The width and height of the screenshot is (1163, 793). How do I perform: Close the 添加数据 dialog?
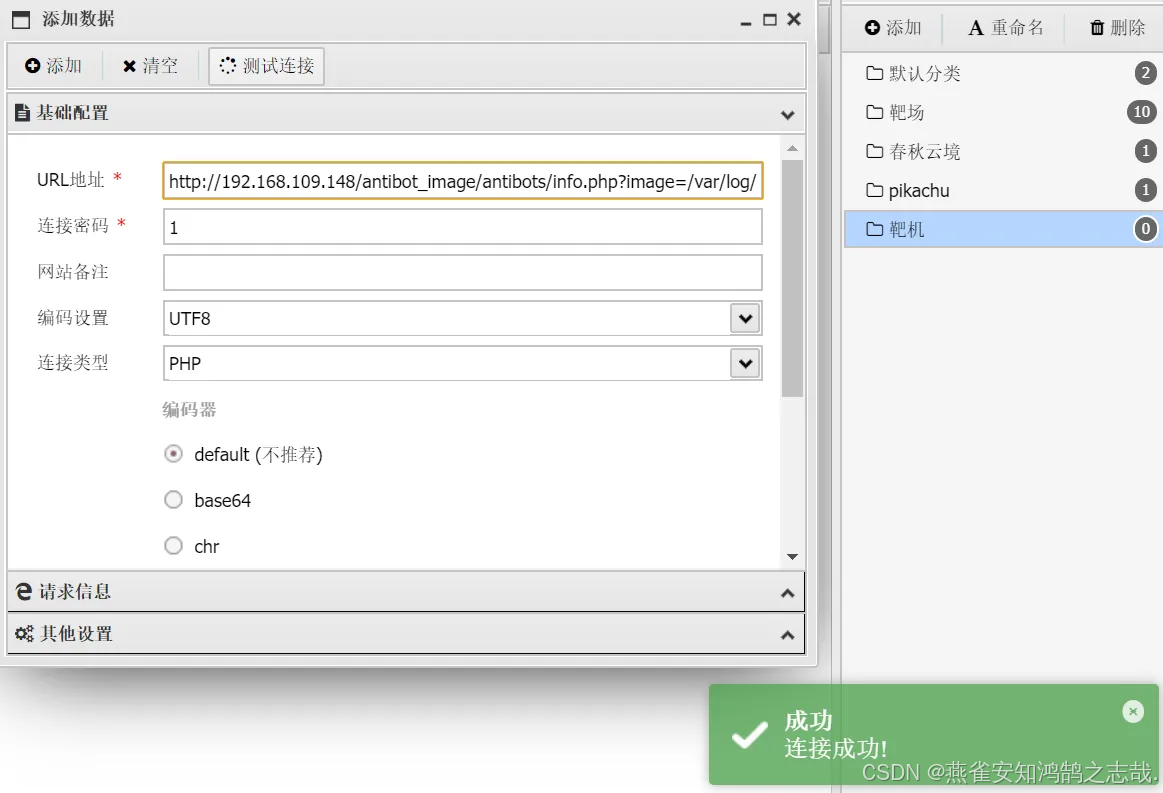794,19
